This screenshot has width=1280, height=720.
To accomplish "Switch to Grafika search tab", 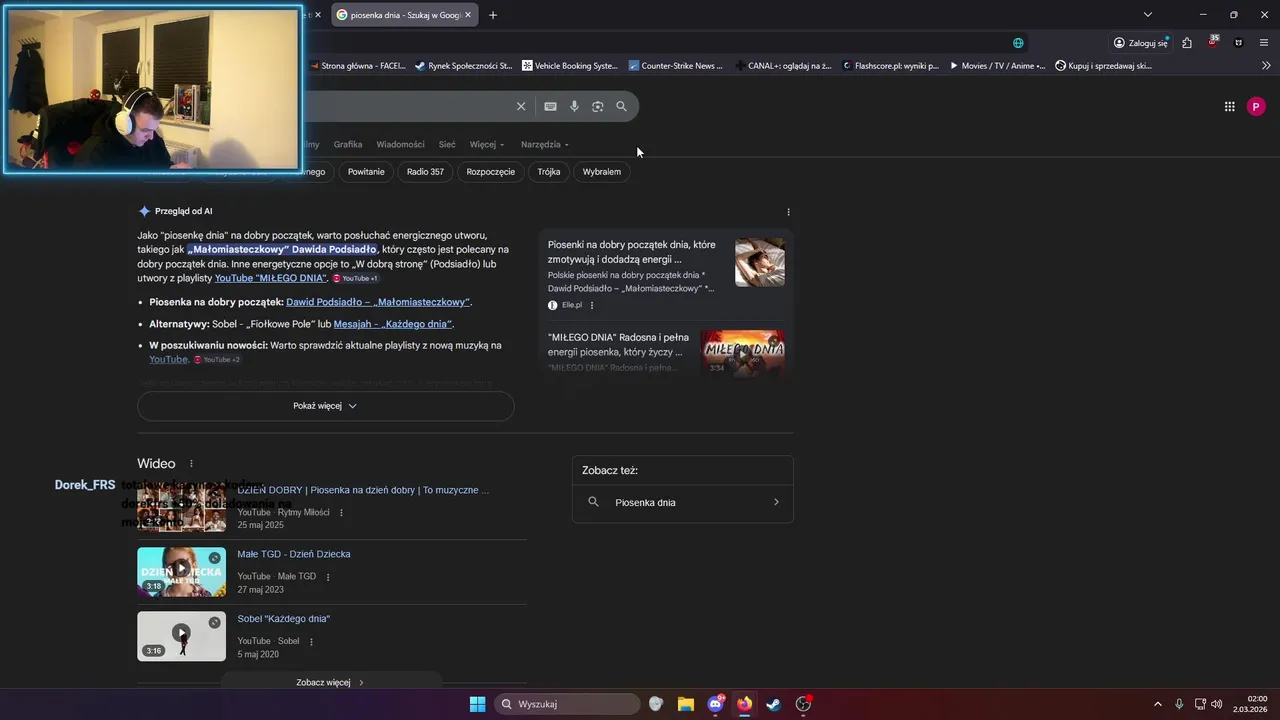I will 348,144.
